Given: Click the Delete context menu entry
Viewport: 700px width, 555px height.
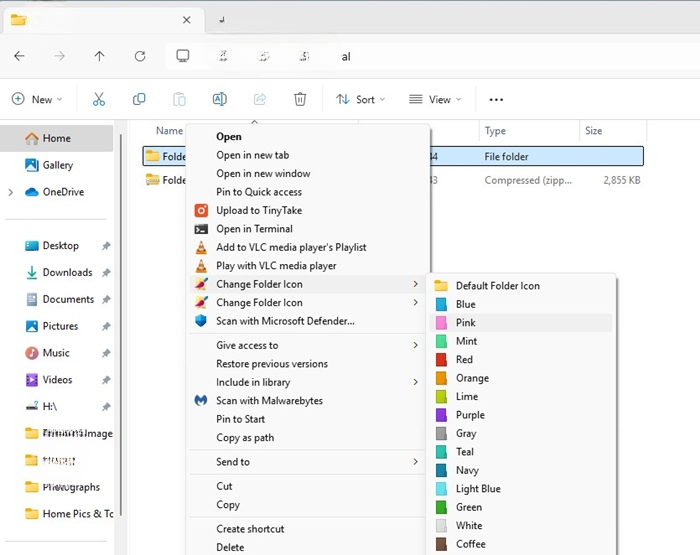Looking at the screenshot, I should tap(230, 547).
